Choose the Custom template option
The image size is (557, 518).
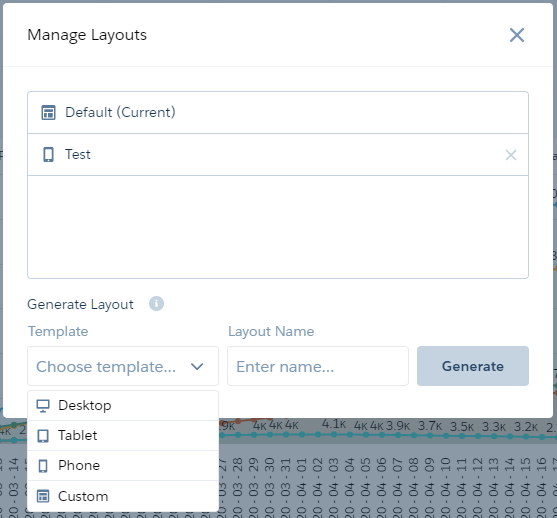point(123,496)
